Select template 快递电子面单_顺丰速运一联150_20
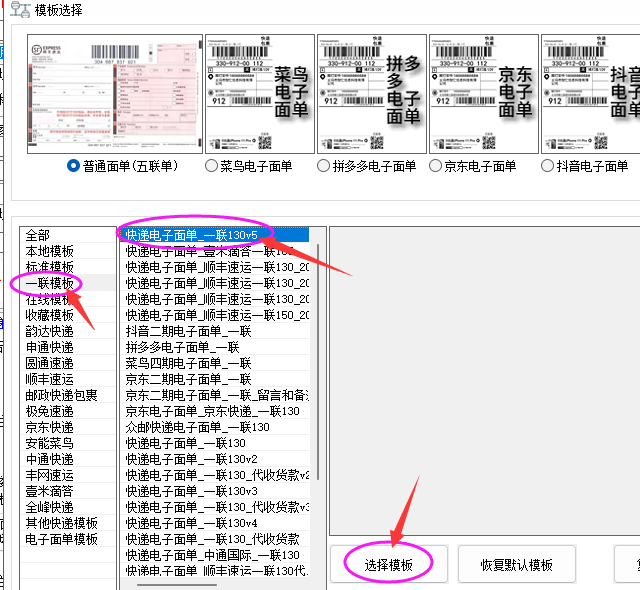The width and height of the screenshot is (640, 590). (x=215, y=315)
